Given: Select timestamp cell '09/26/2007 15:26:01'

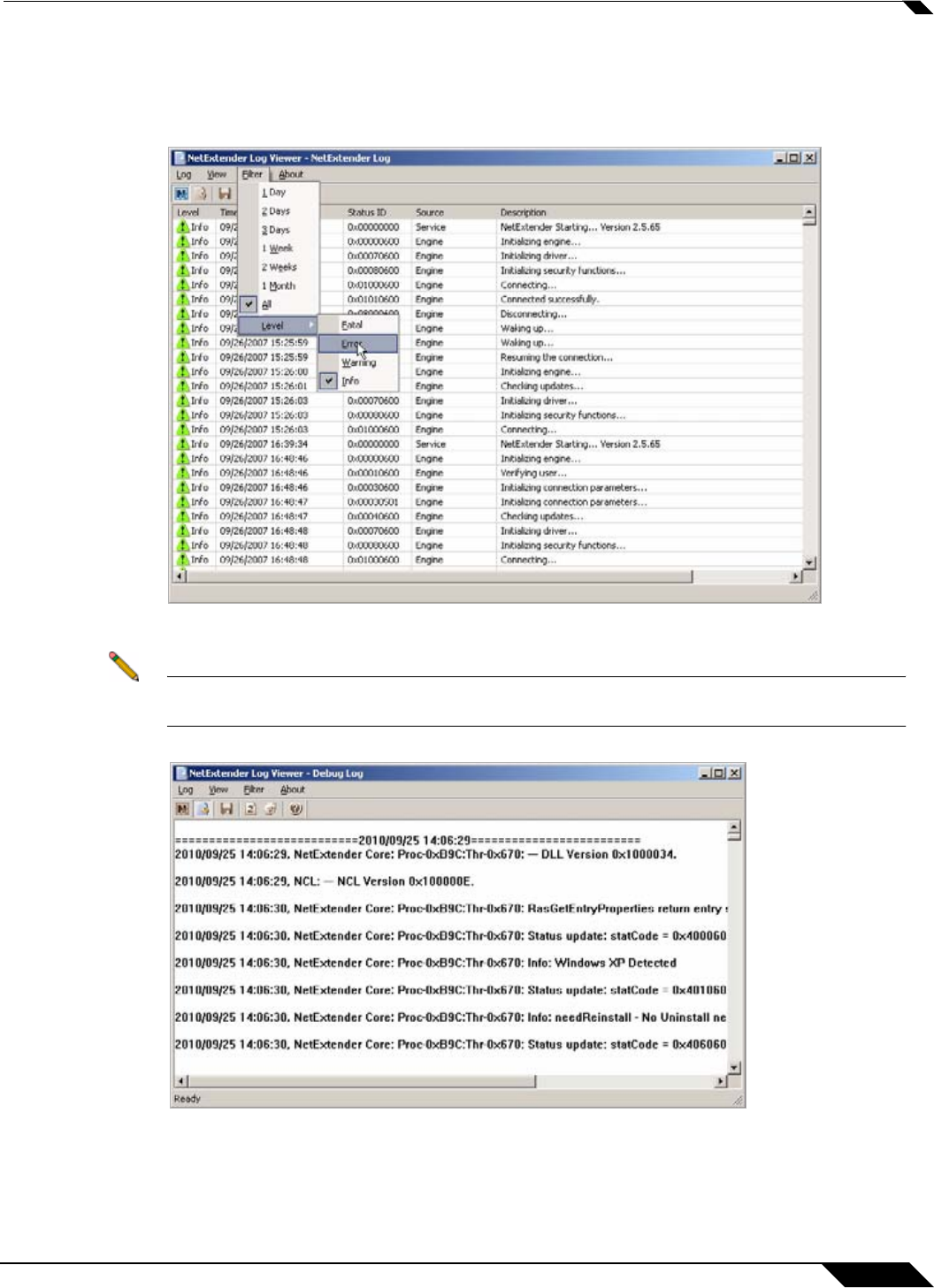Looking at the screenshot, I should point(264,386).
